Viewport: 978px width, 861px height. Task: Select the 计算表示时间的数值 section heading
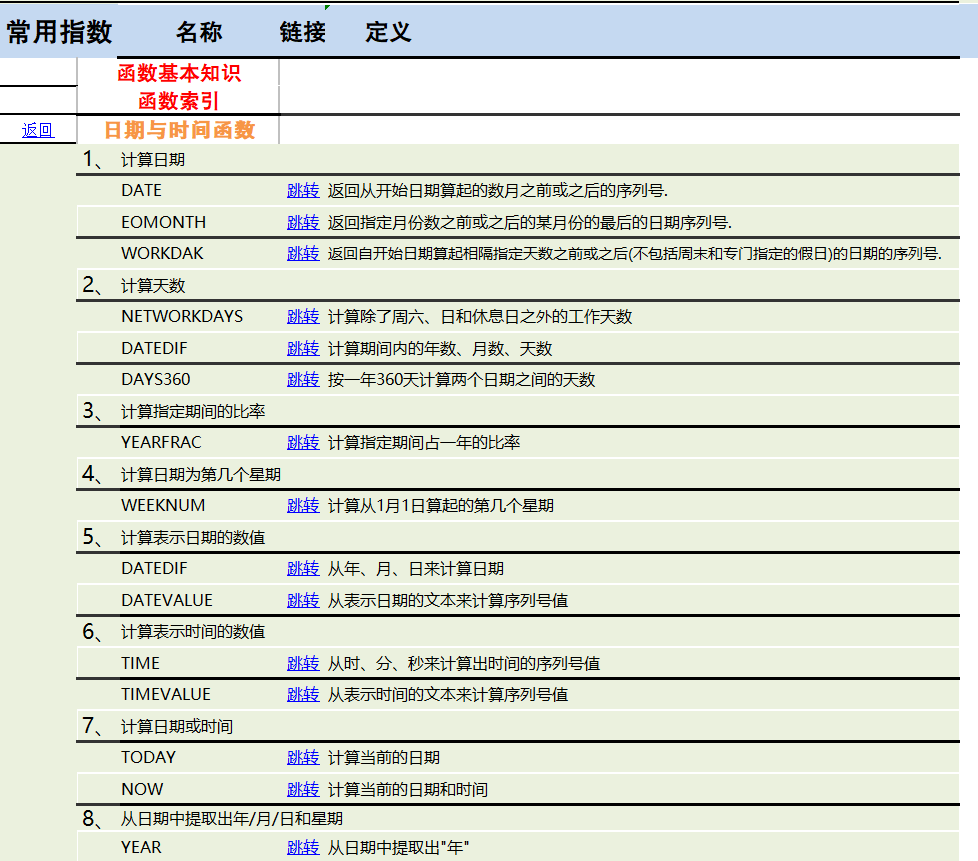point(193,631)
